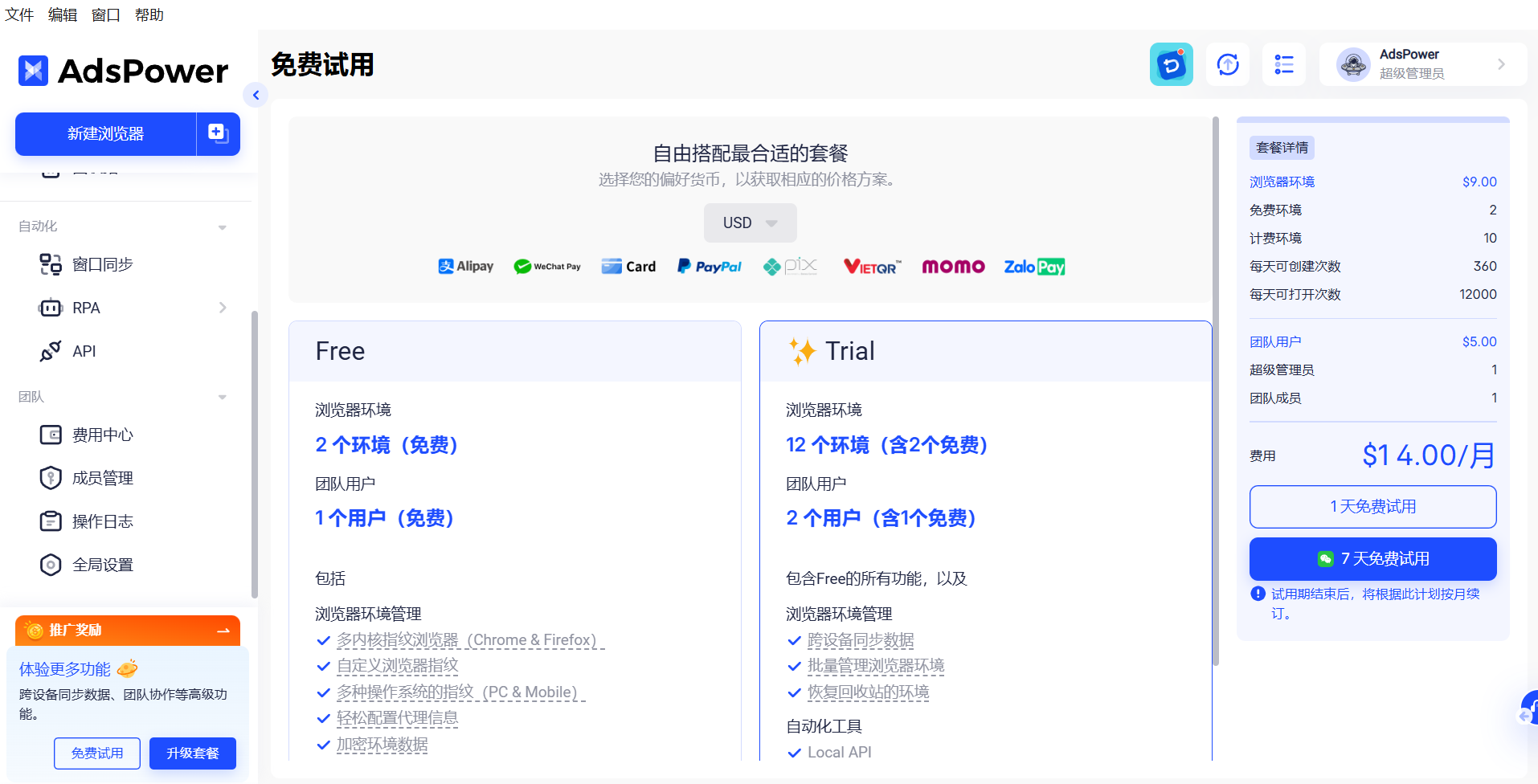The width and height of the screenshot is (1538, 784).
Task: Open 全局设置 global settings
Action: [x=50, y=564]
